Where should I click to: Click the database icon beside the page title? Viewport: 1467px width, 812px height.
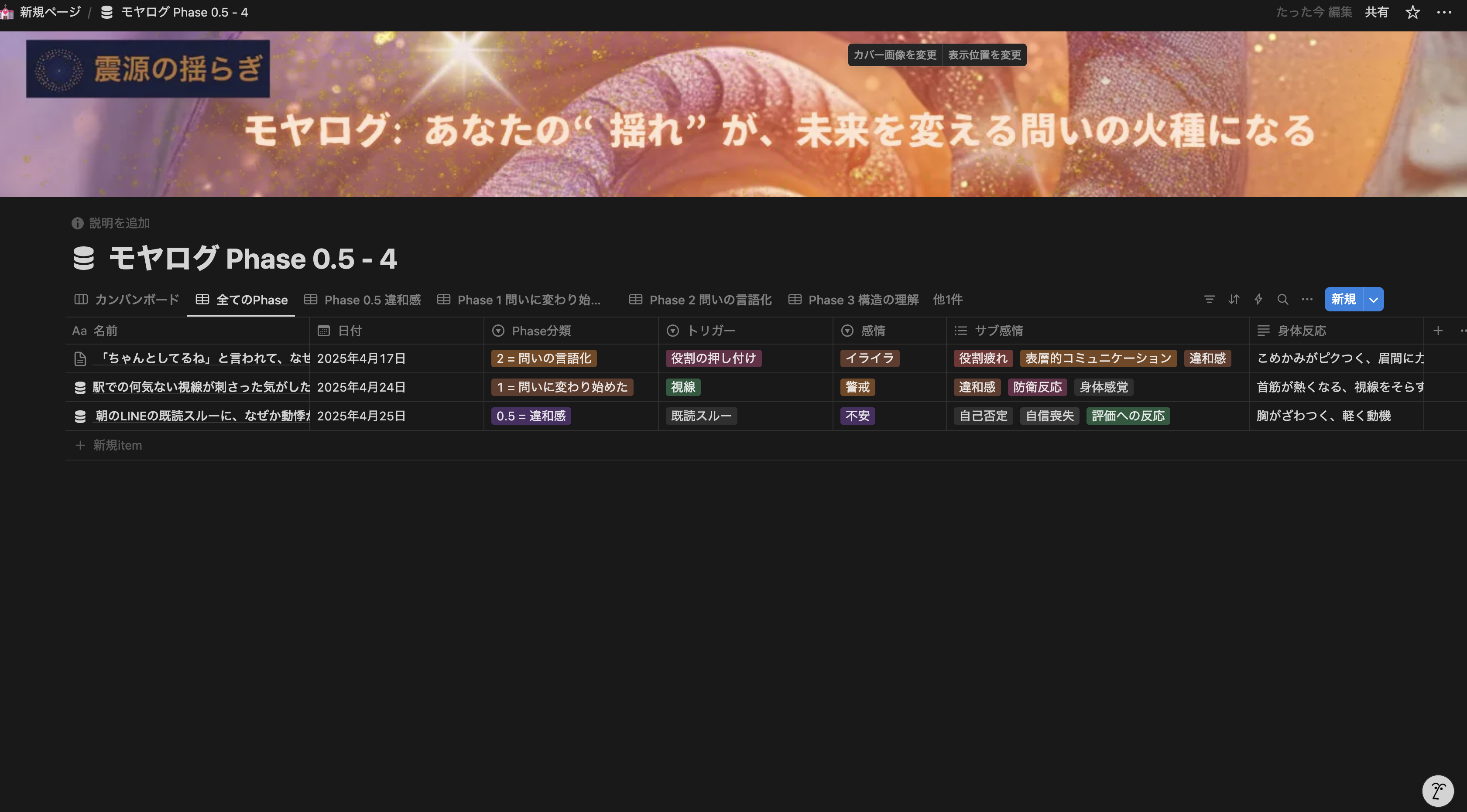(84, 258)
